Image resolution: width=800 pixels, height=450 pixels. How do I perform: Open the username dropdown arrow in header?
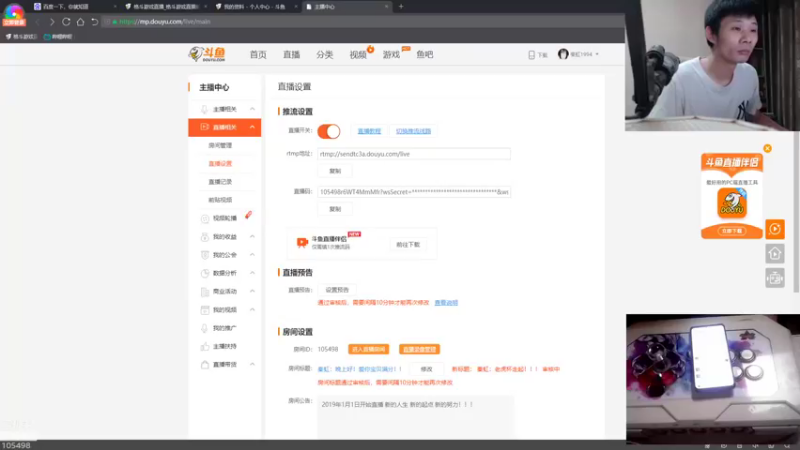(597, 54)
